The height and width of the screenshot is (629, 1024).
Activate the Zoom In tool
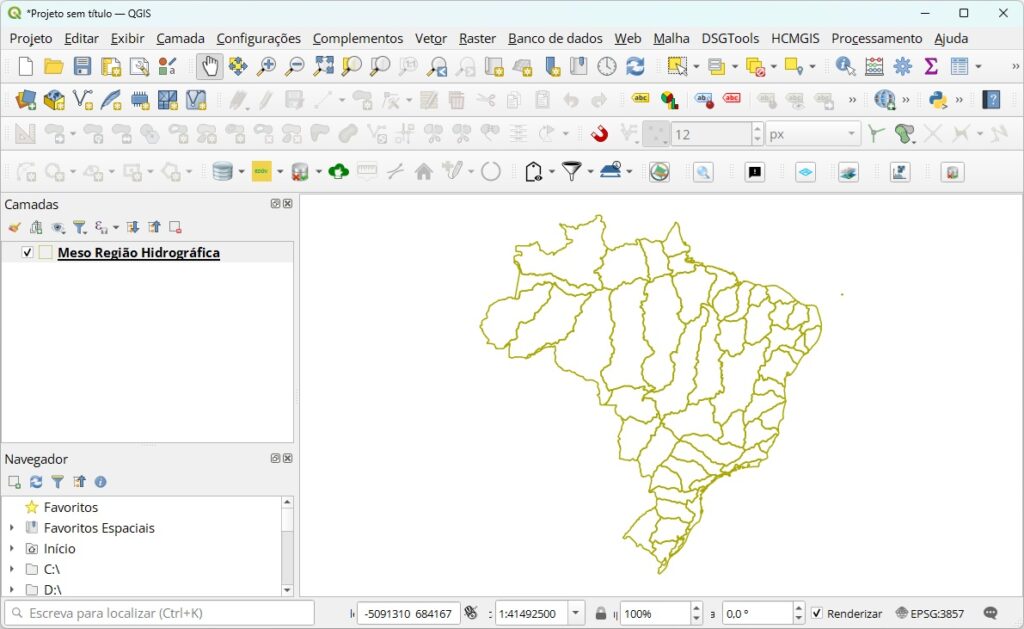(266, 67)
